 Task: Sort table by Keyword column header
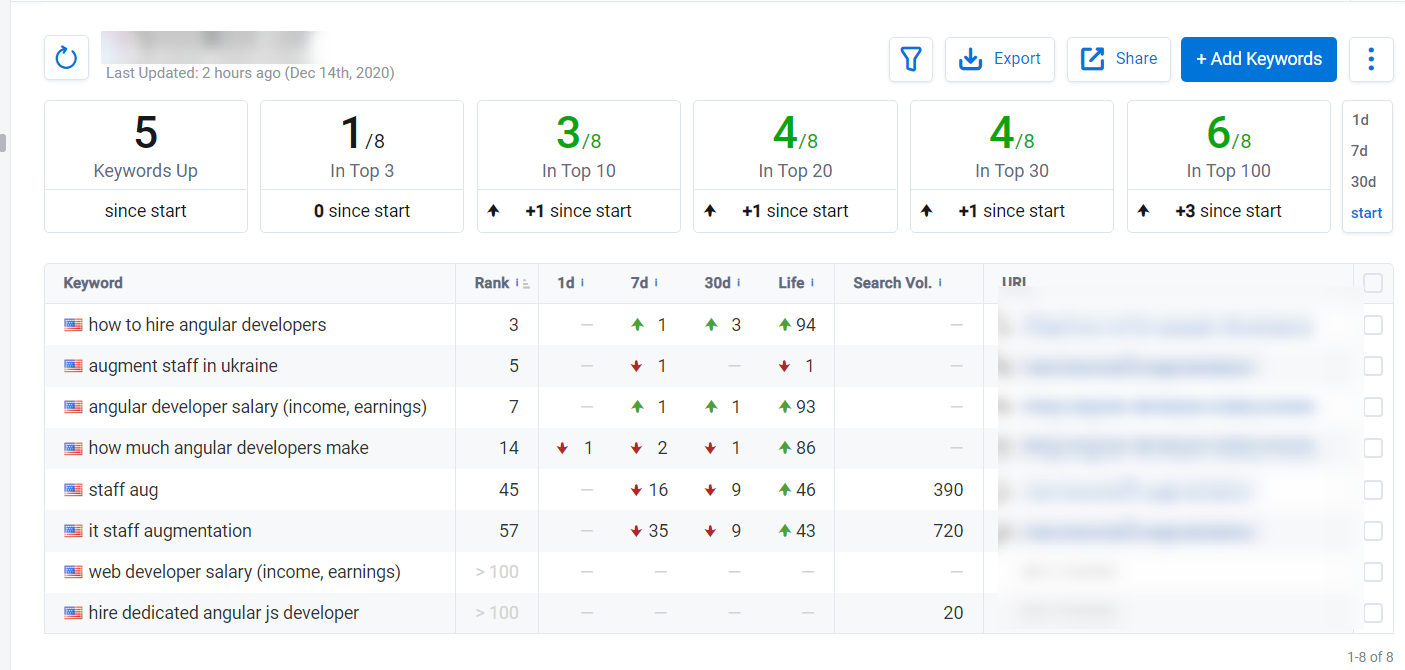pos(93,283)
